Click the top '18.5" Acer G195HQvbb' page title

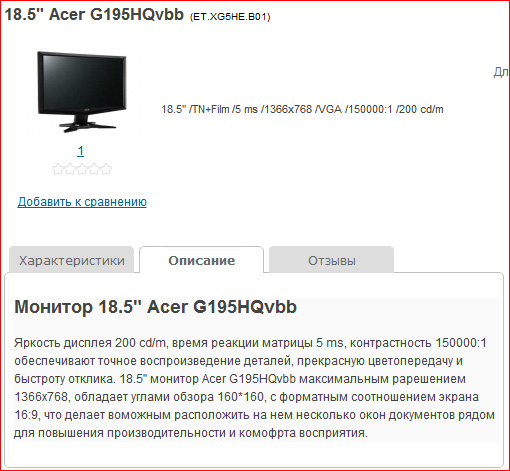tap(94, 14)
